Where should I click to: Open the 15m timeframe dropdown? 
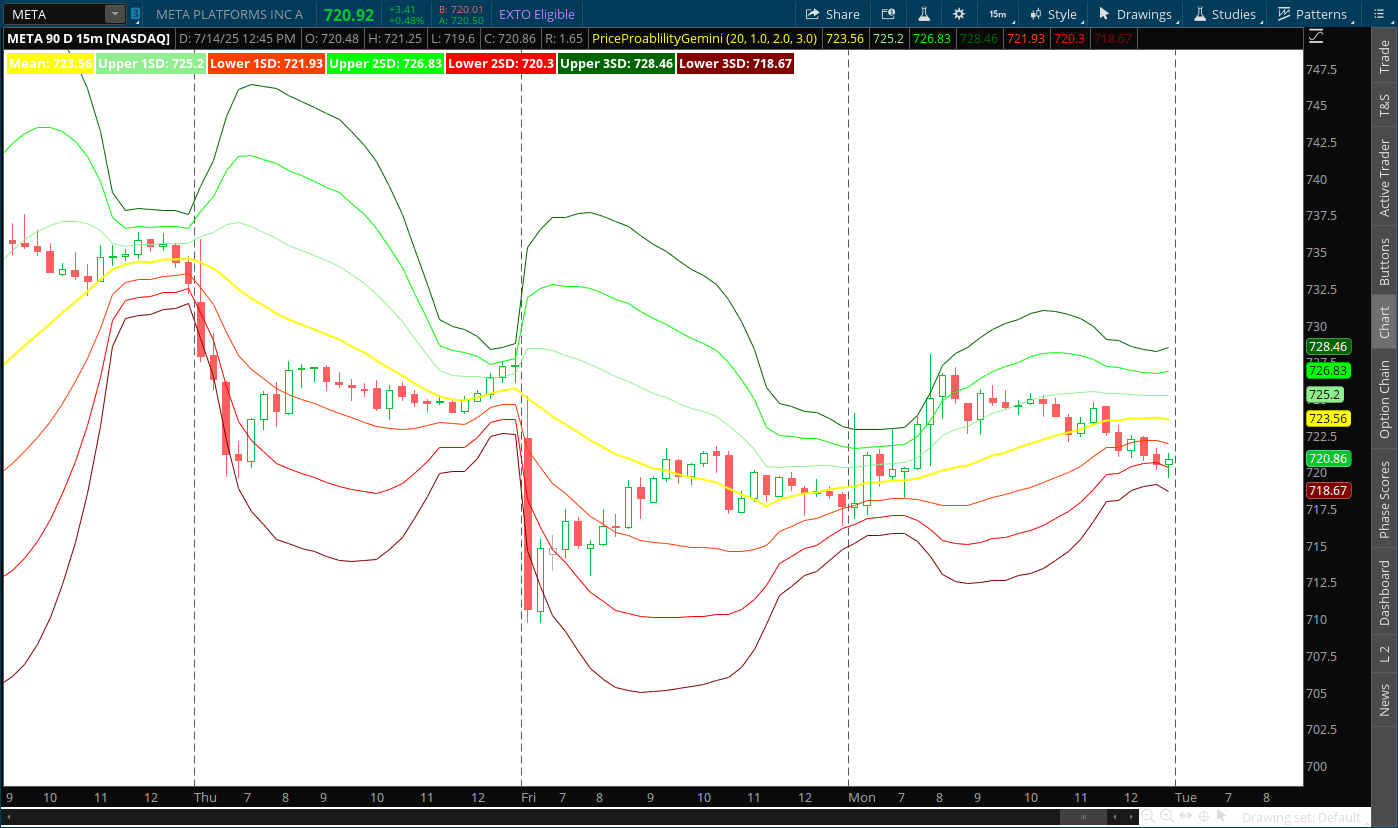[996, 14]
